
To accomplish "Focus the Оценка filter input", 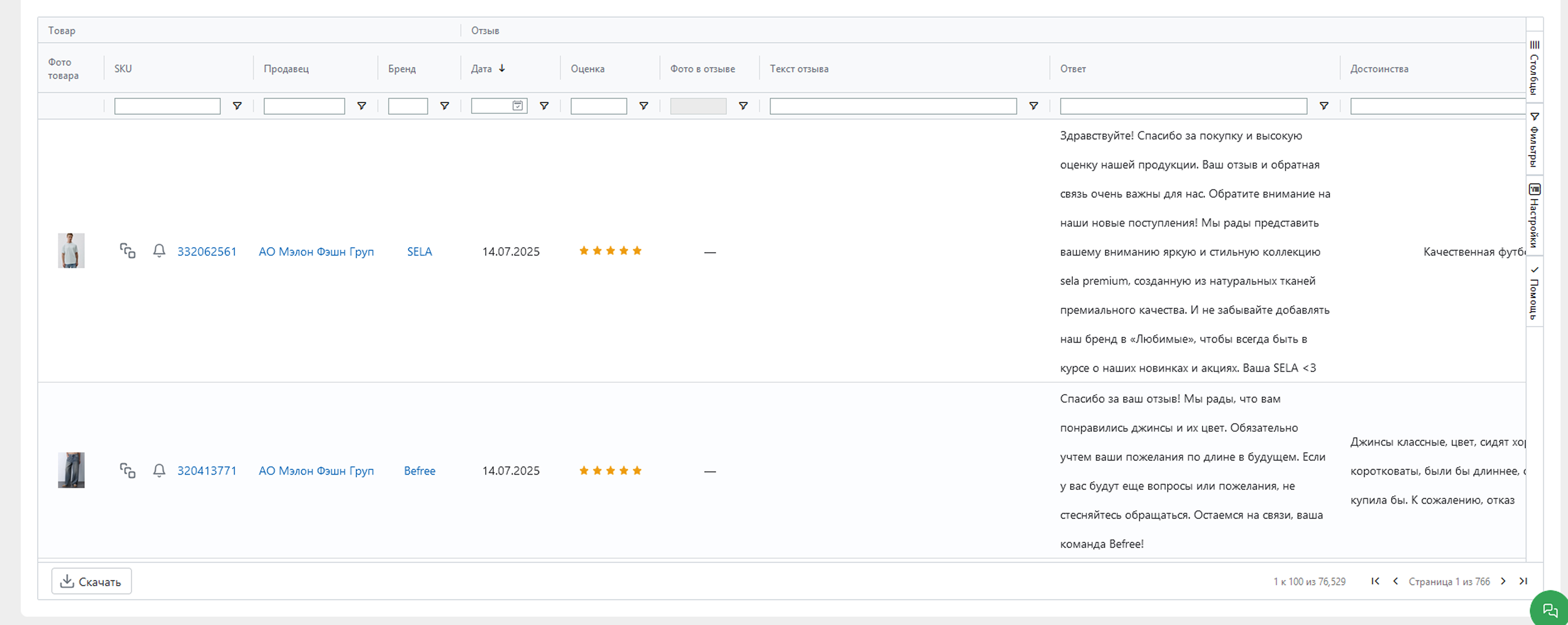I will (x=599, y=106).
